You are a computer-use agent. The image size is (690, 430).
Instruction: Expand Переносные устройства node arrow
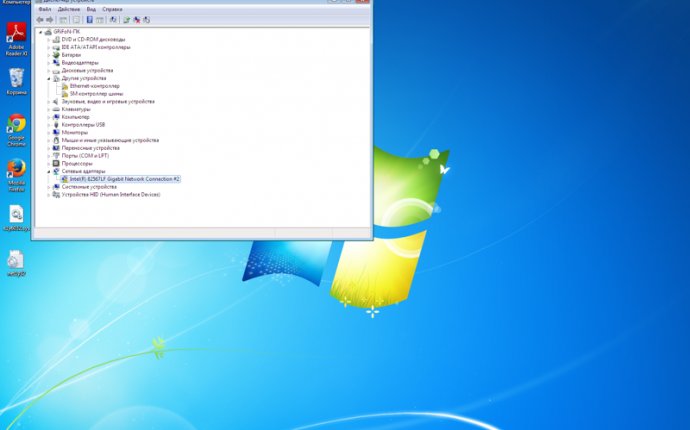tap(48, 148)
